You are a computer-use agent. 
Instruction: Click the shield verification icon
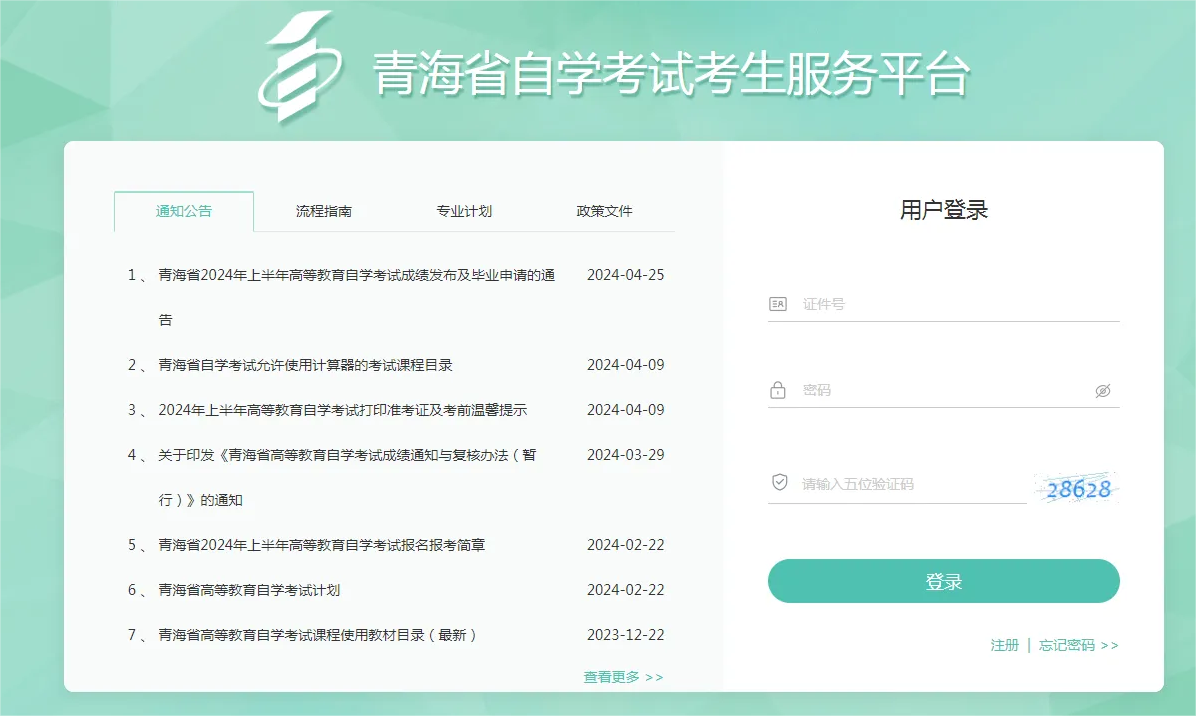click(x=780, y=483)
